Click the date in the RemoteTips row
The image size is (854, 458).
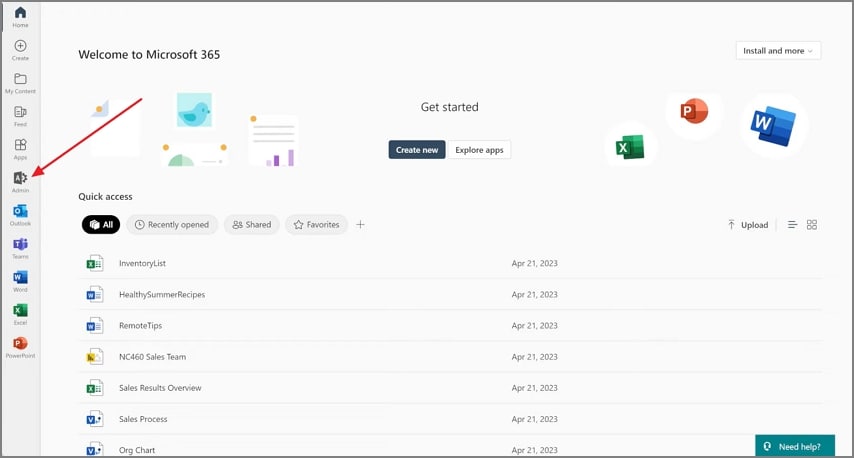[x=534, y=326]
